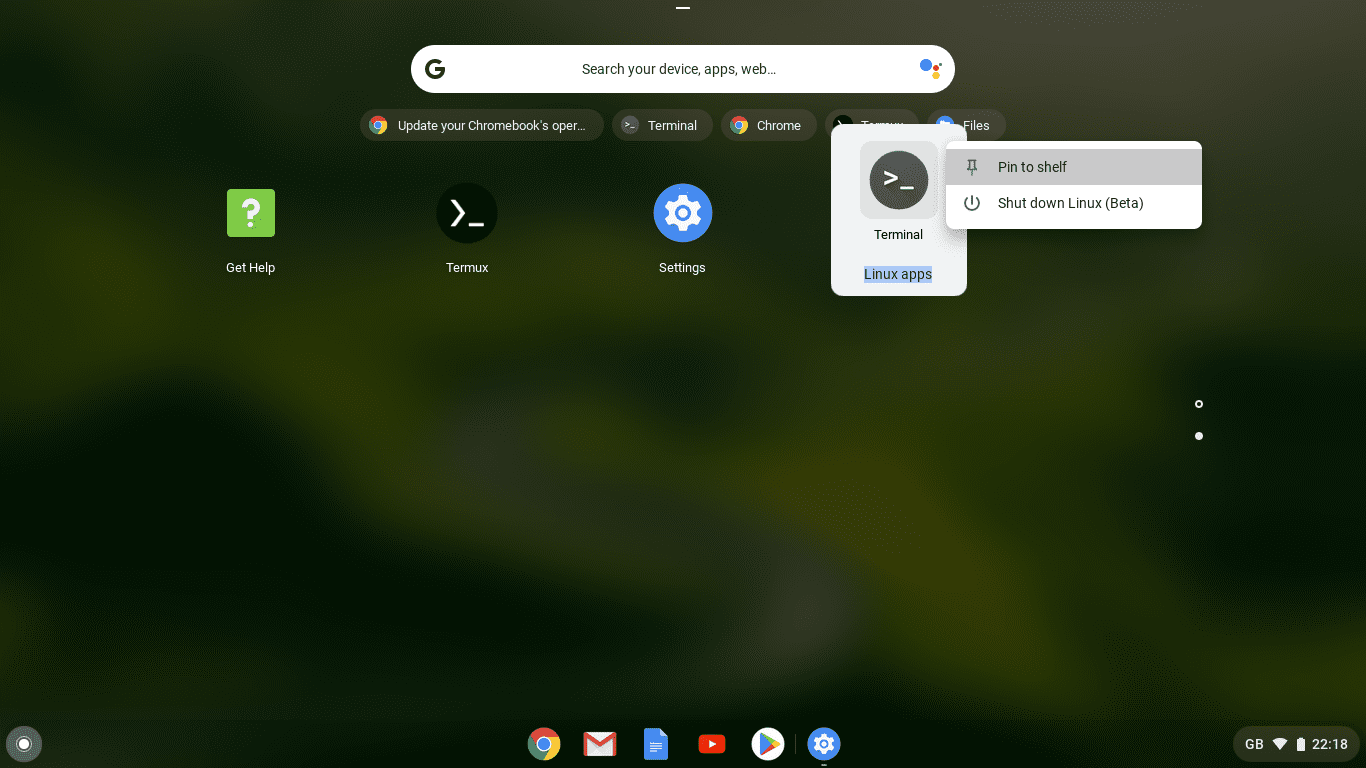
Task: Click the launcher button in bottom-left corner
Action: tap(24, 744)
